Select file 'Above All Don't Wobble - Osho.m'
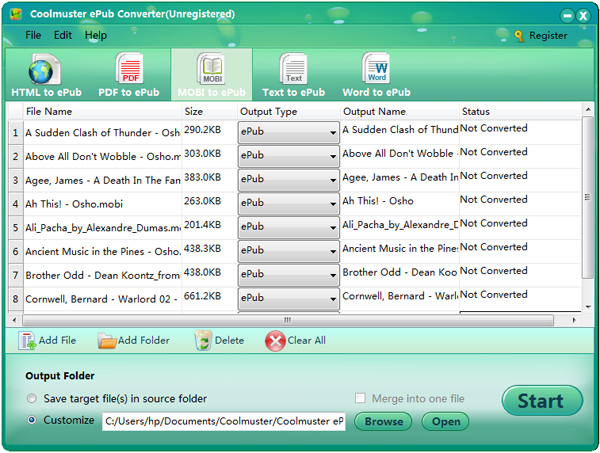Viewport: 600px width, 453px height. [103, 156]
